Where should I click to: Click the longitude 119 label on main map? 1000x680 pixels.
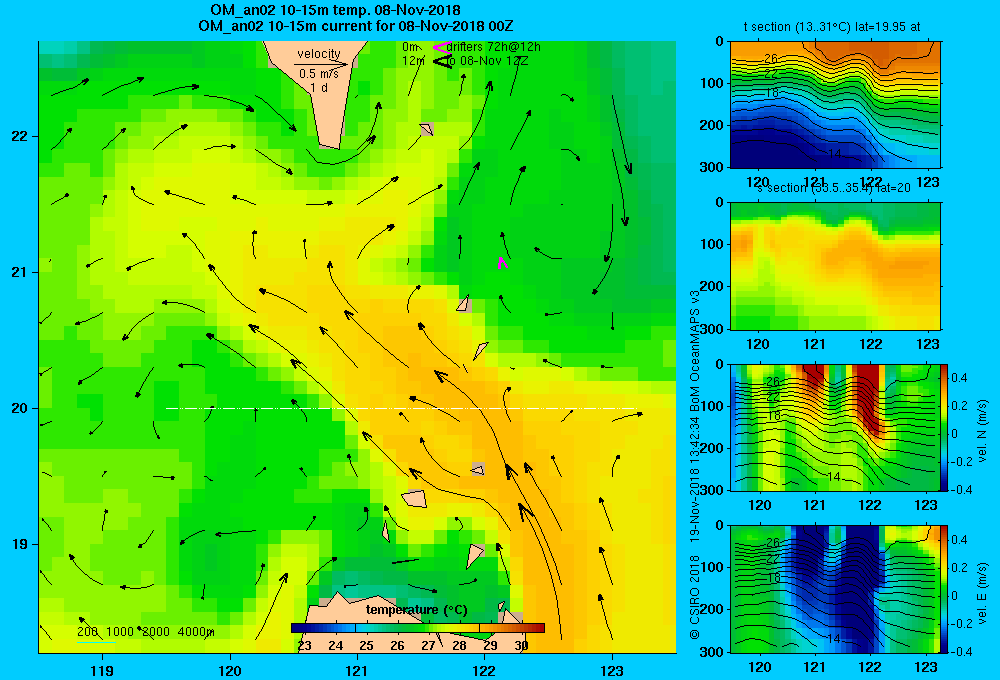(102, 670)
